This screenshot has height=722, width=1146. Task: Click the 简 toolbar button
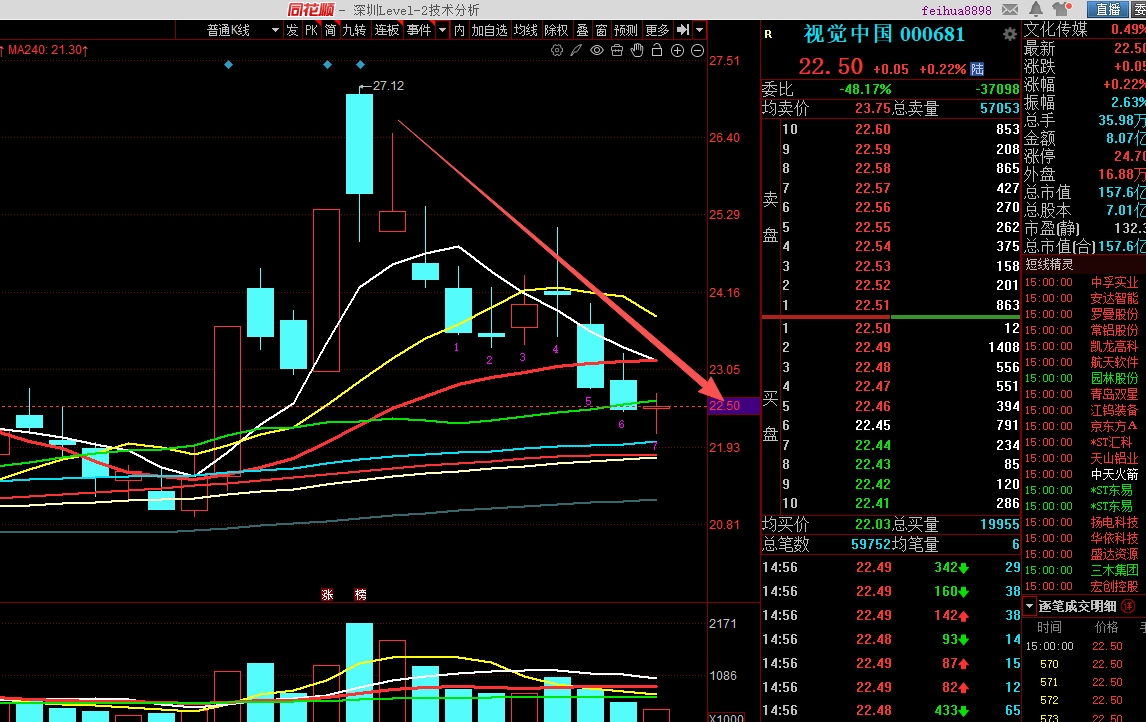(x=330, y=30)
